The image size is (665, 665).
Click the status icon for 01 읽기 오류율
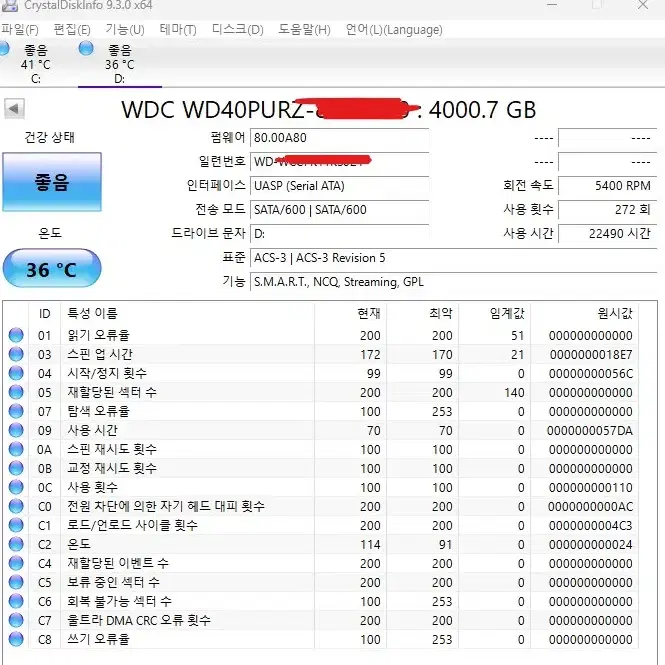[x=16, y=335]
